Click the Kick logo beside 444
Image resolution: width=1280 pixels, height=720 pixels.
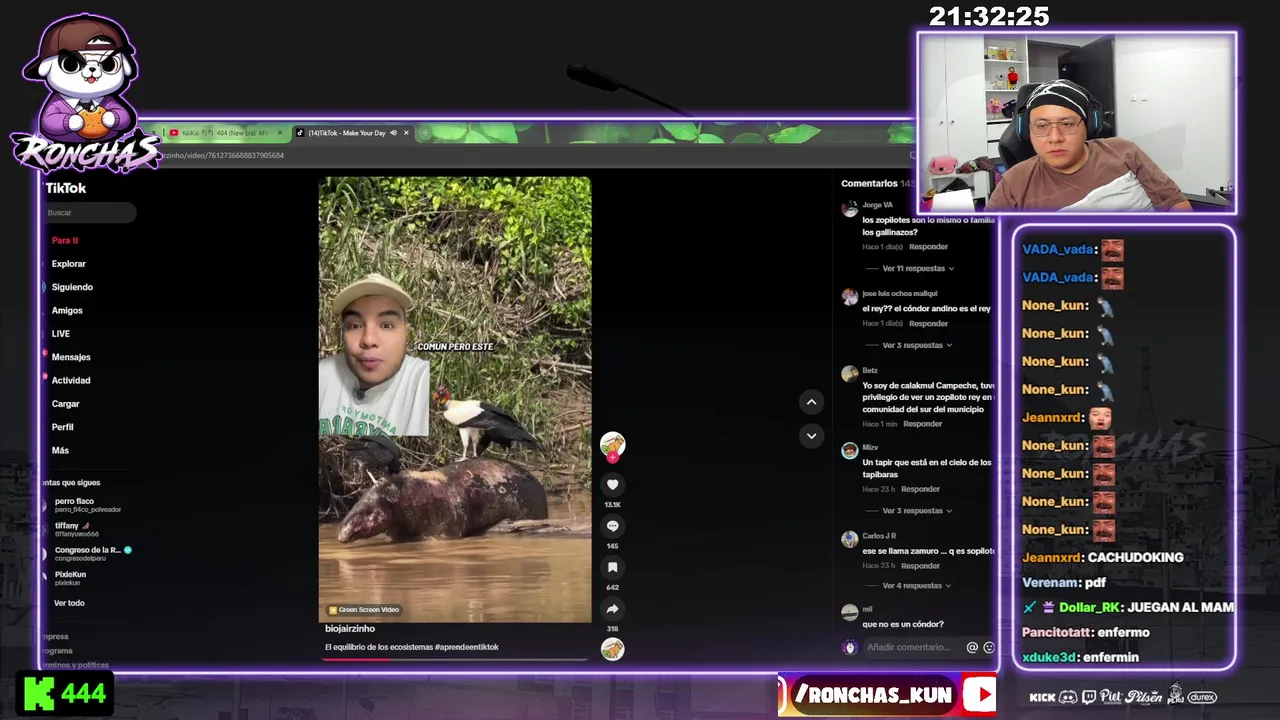coord(39,693)
